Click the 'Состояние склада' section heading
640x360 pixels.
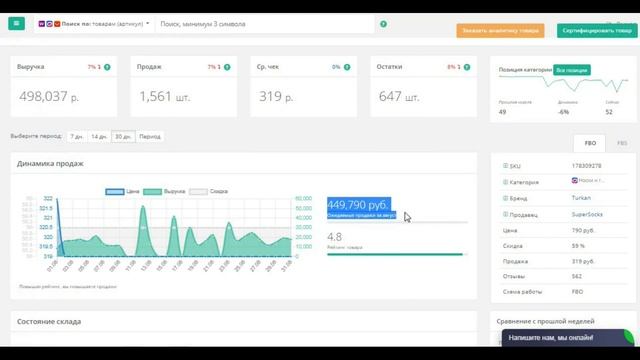(49, 322)
